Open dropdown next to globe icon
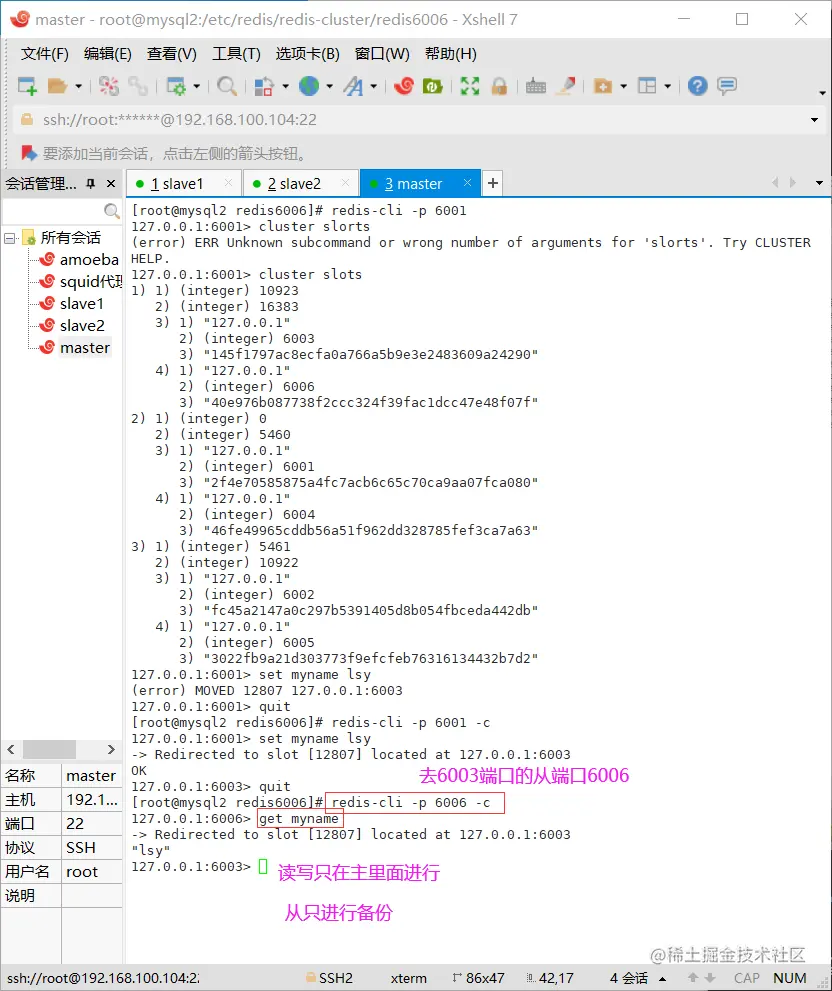The height and width of the screenshot is (991, 832). [329, 86]
